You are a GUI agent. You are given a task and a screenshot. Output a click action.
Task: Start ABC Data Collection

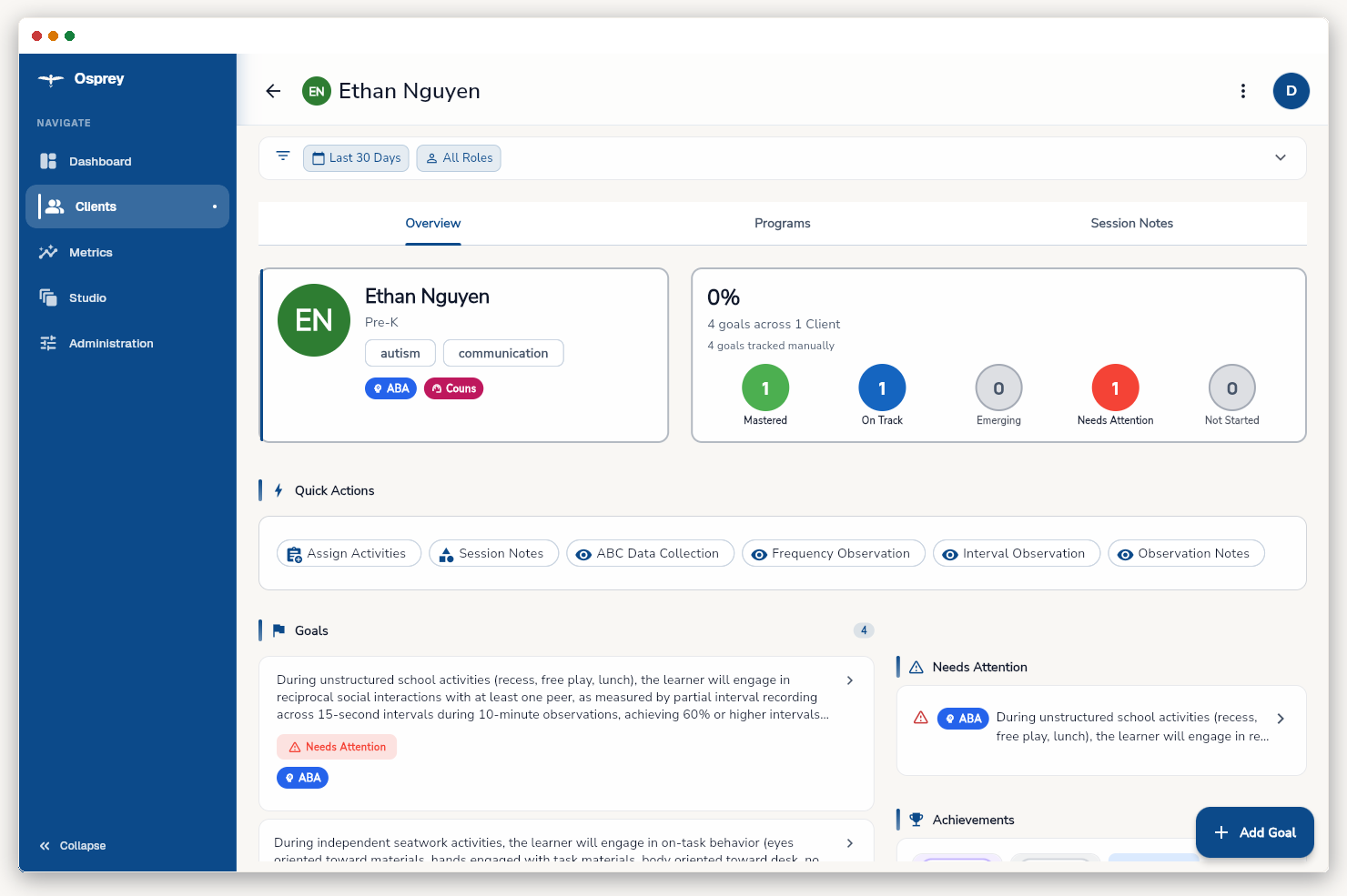(650, 553)
